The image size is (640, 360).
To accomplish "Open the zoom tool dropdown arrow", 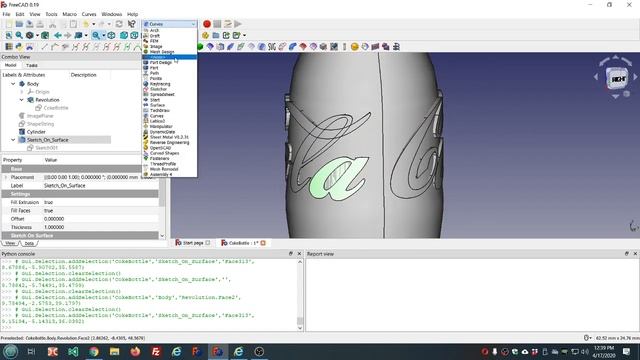I will click(x=104, y=36).
